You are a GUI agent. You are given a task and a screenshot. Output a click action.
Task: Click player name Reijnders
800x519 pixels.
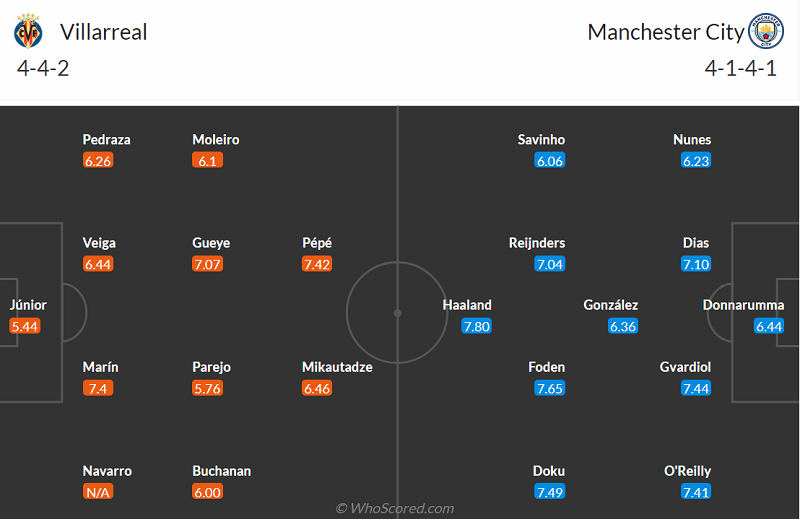pyautogui.click(x=536, y=243)
